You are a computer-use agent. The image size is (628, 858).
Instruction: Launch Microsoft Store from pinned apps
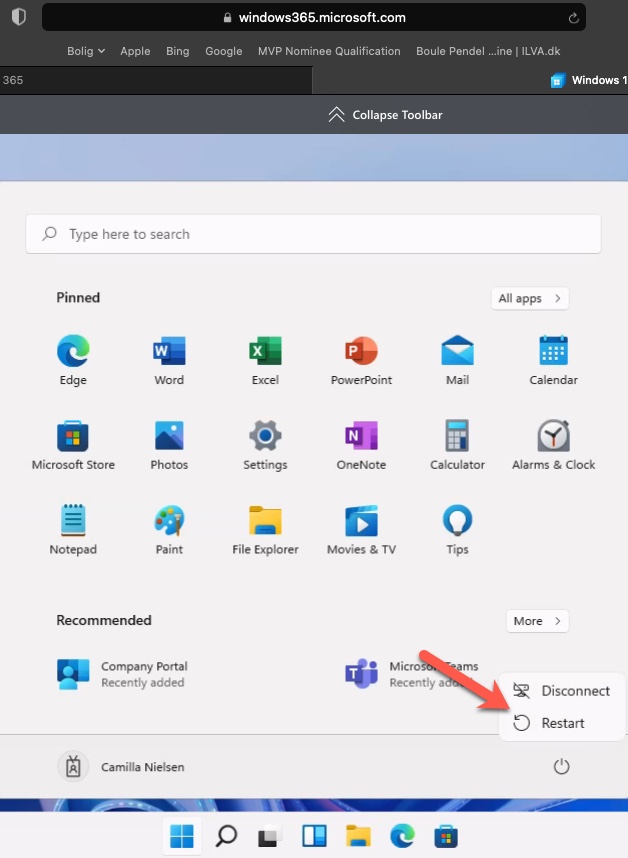point(73,444)
